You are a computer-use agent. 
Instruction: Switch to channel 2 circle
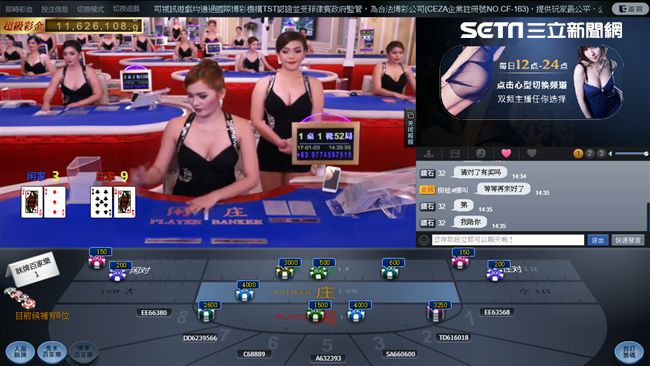coord(589,153)
